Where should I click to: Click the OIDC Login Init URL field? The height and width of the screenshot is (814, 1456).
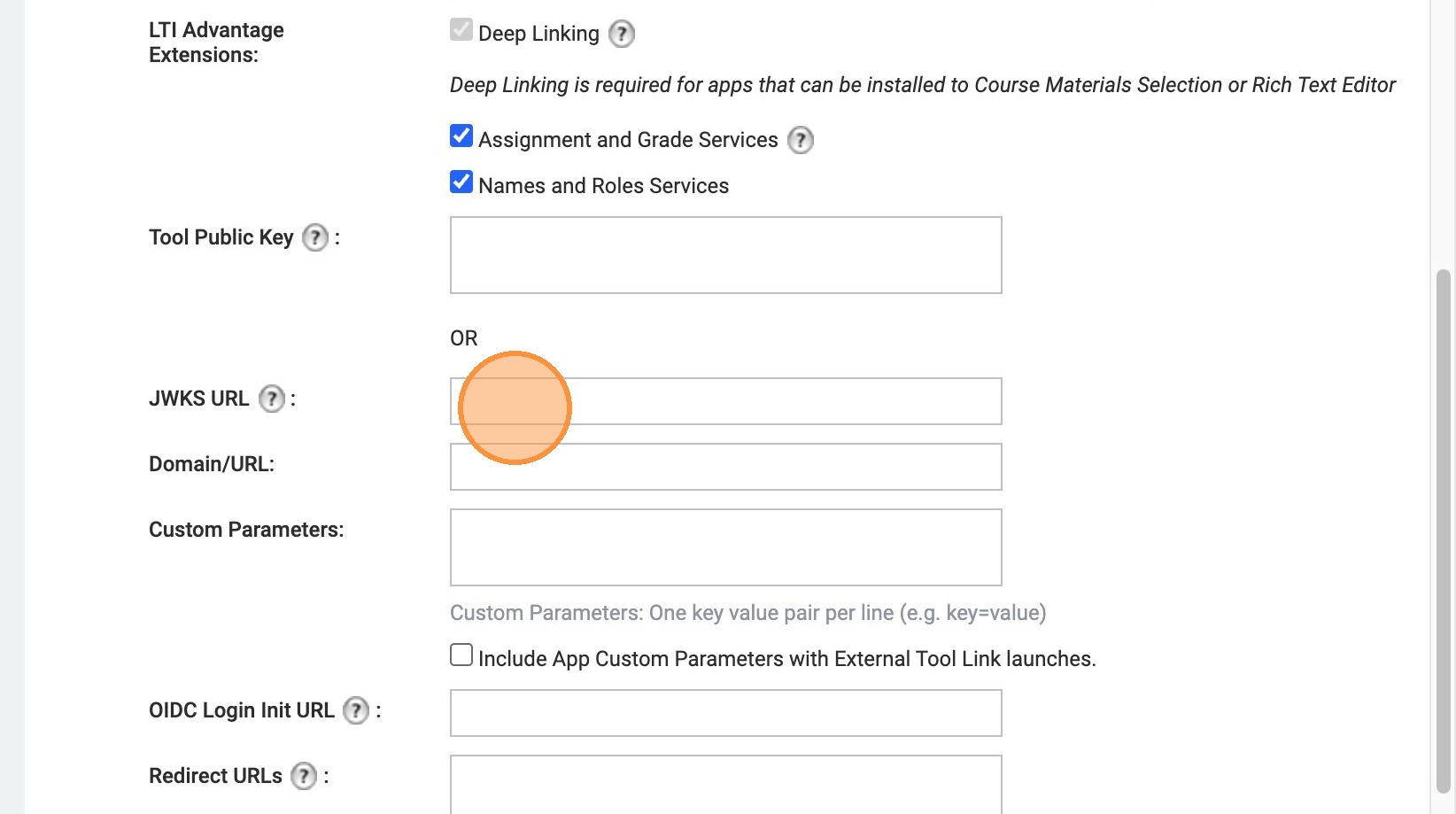[x=725, y=713]
